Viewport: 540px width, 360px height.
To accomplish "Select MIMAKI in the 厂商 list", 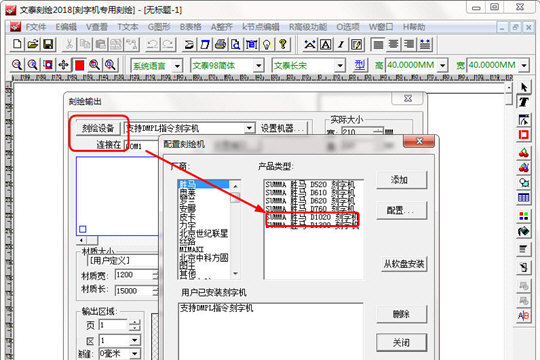I will coord(191,249).
